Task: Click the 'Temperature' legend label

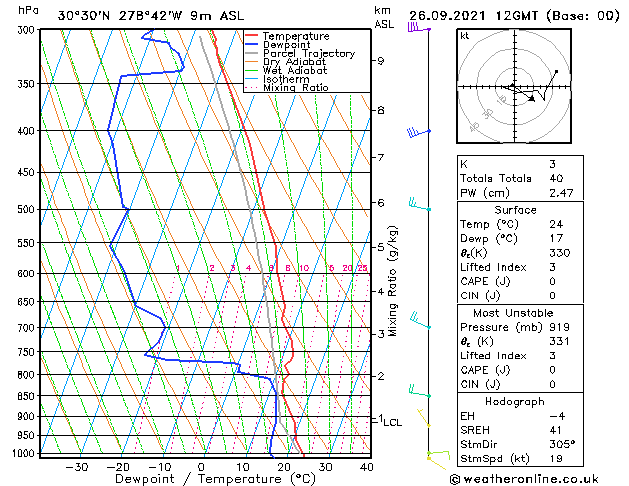Action: (296, 36)
